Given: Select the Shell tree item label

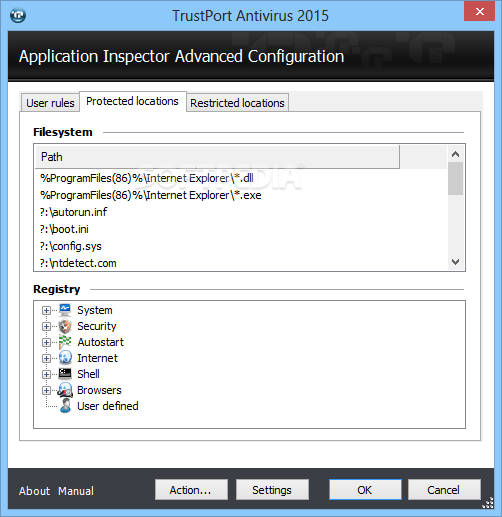Looking at the screenshot, I should tap(88, 374).
